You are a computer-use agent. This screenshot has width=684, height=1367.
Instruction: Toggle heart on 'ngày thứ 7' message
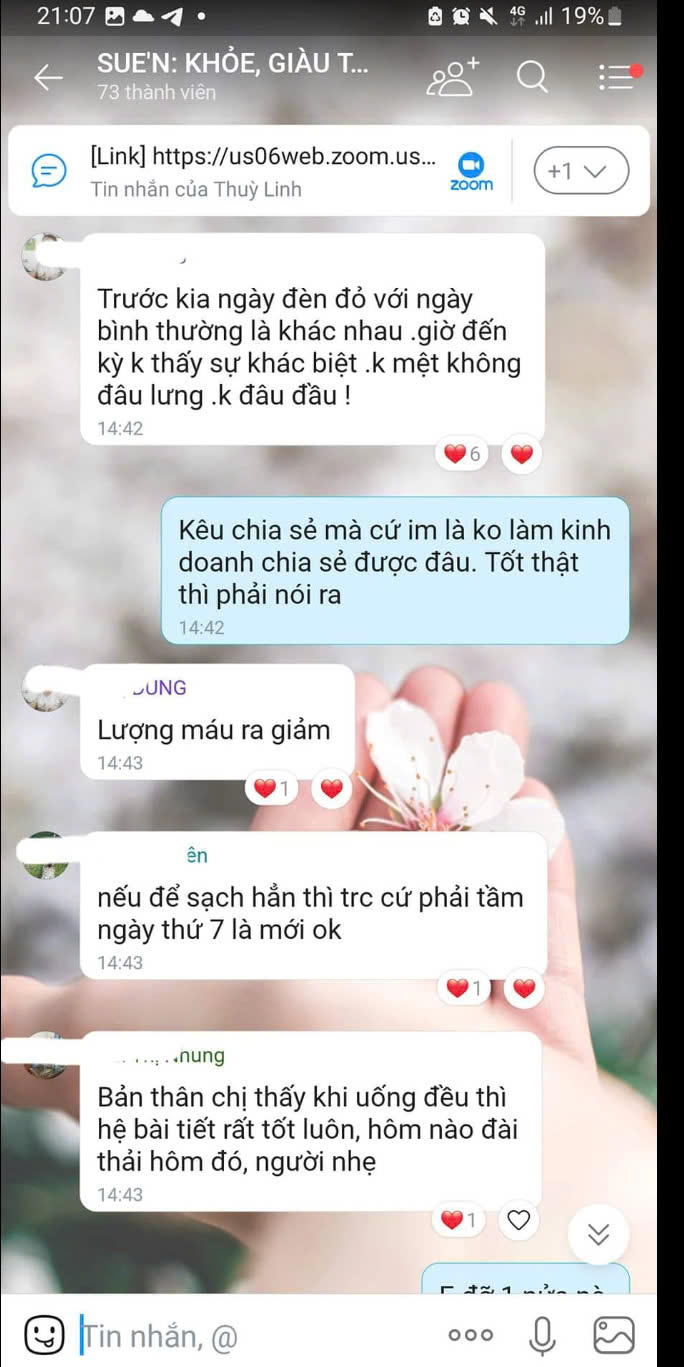(524, 989)
